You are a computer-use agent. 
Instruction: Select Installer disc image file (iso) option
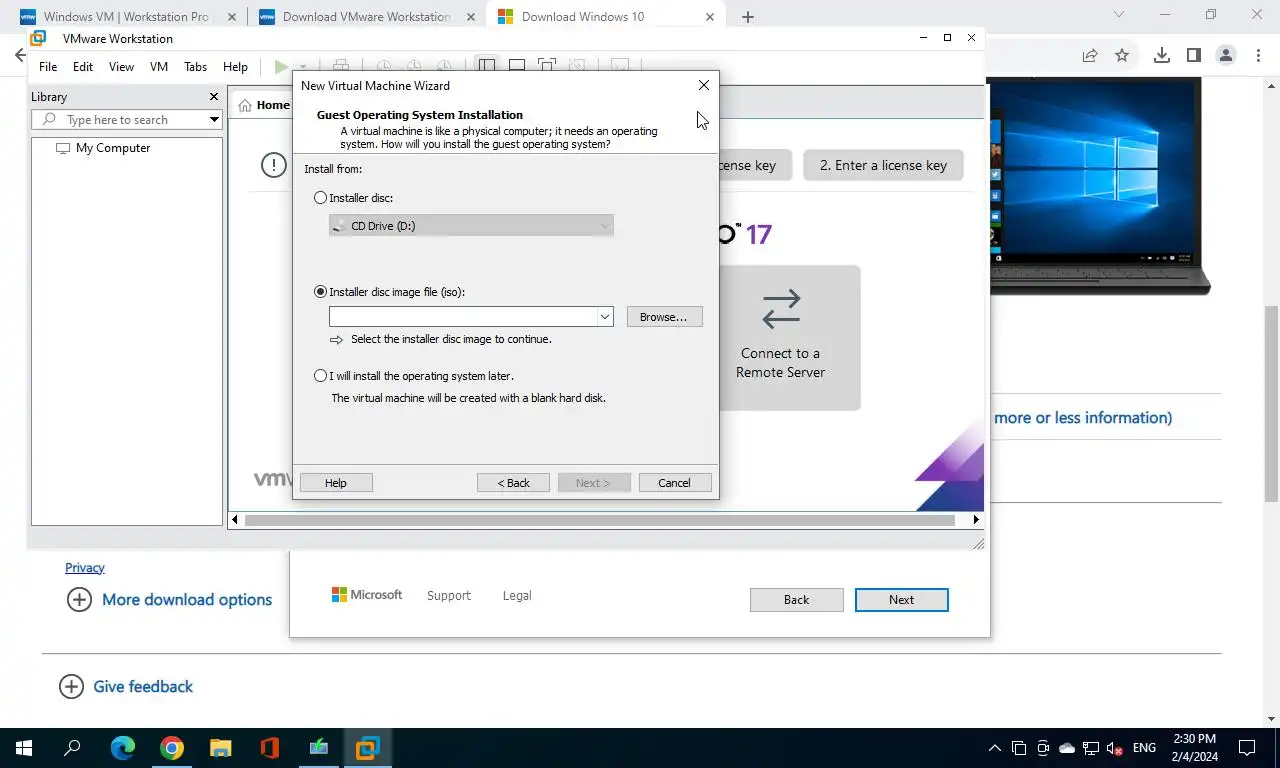(x=320, y=292)
